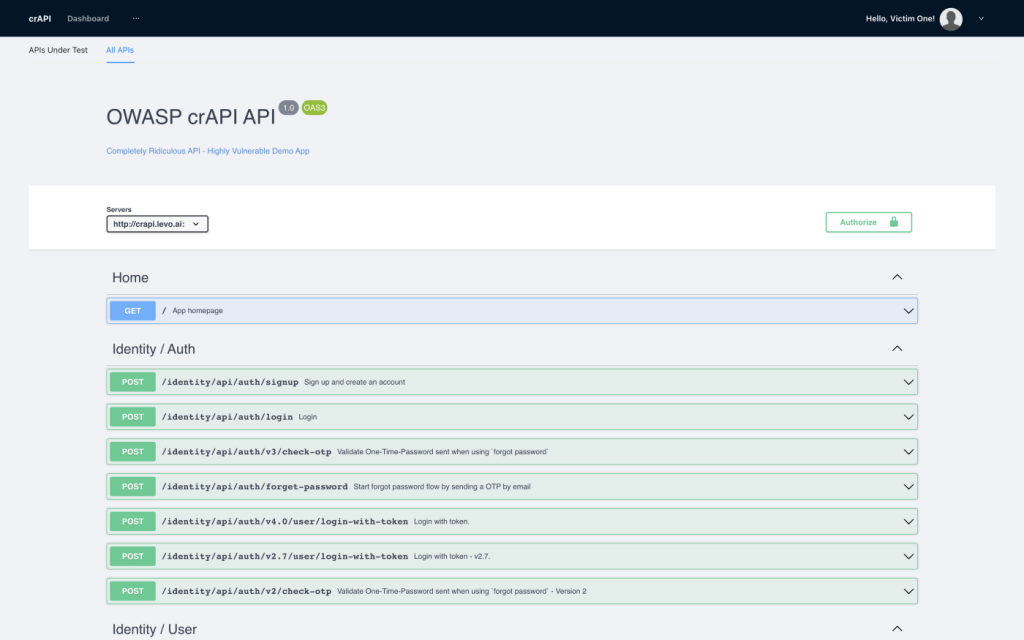Click the lock icon in Authorize
Viewport: 1024px width, 640px height.
(x=893, y=222)
